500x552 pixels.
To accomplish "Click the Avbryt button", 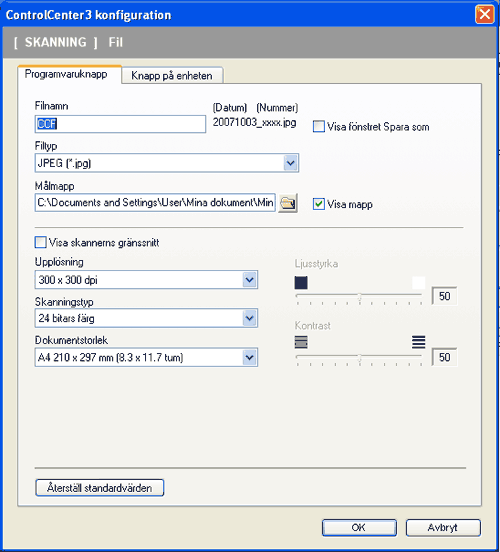I will pos(443,527).
